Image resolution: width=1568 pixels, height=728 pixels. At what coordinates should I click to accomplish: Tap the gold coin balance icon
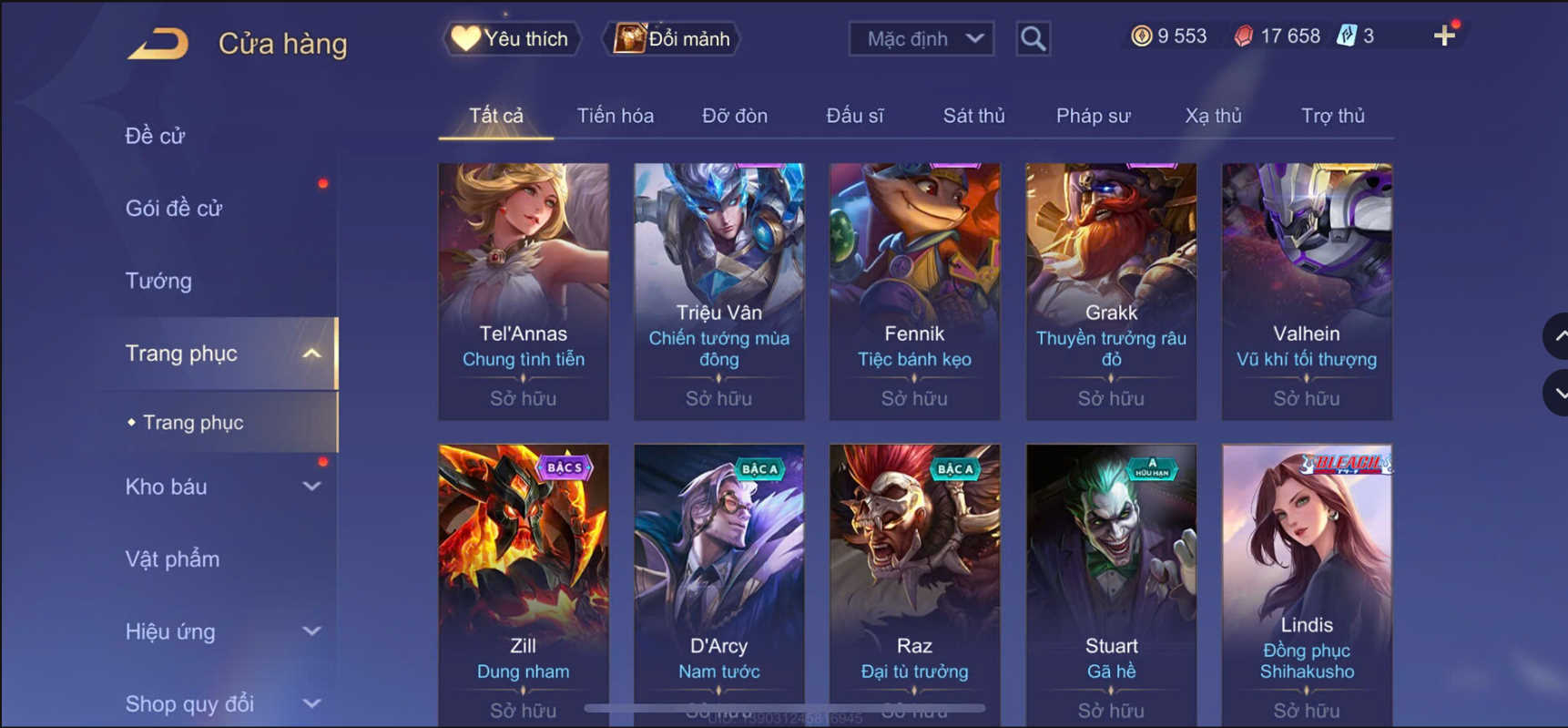pyautogui.click(x=1141, y=36)
